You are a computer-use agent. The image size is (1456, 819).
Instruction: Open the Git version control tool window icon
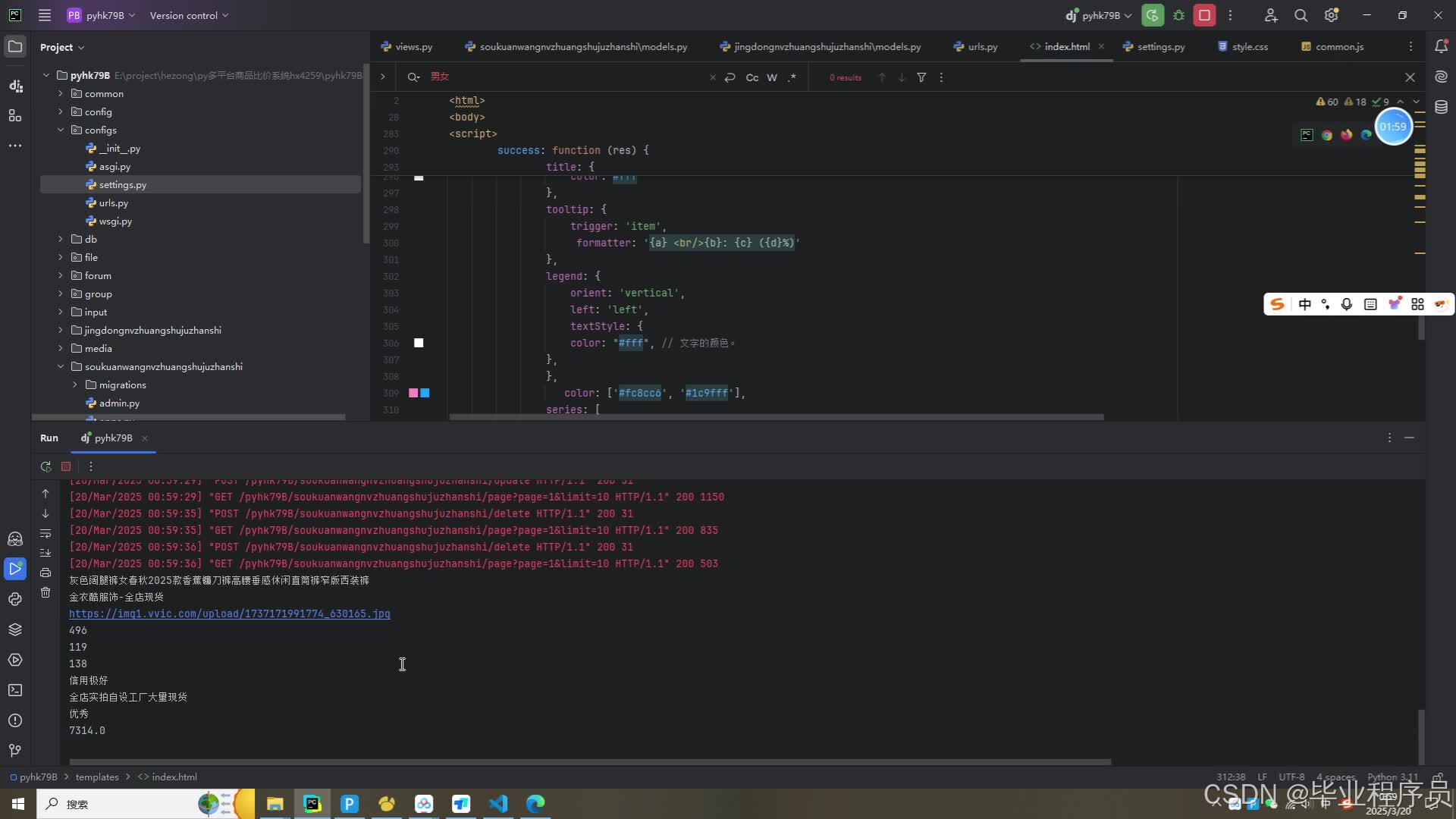pyautogui.click(x=15, y=750)
